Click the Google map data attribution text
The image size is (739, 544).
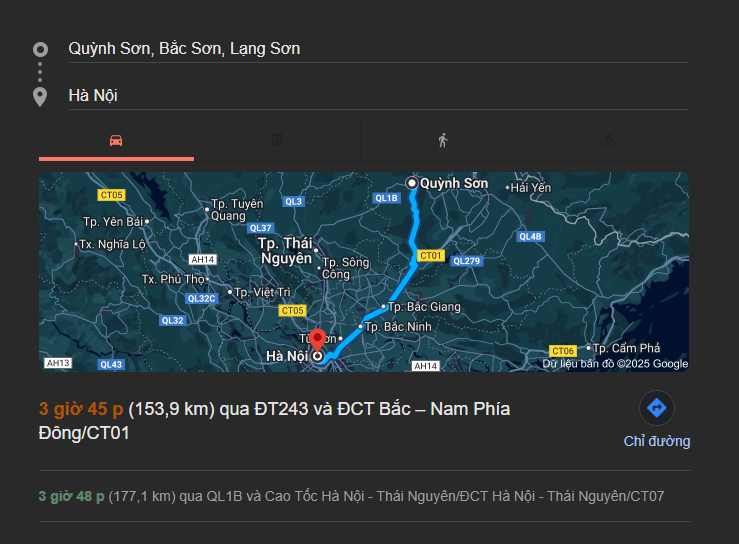point(615,364)
